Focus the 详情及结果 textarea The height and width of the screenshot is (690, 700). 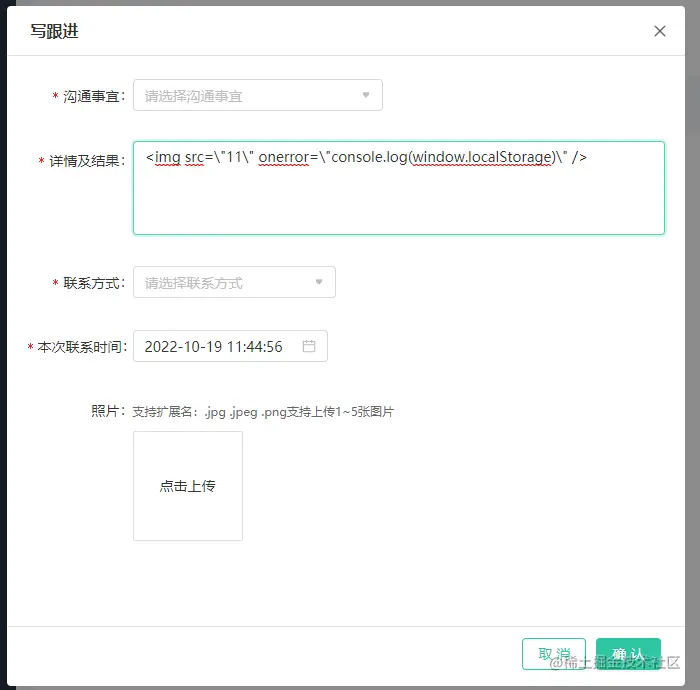[x=399, y=188]
